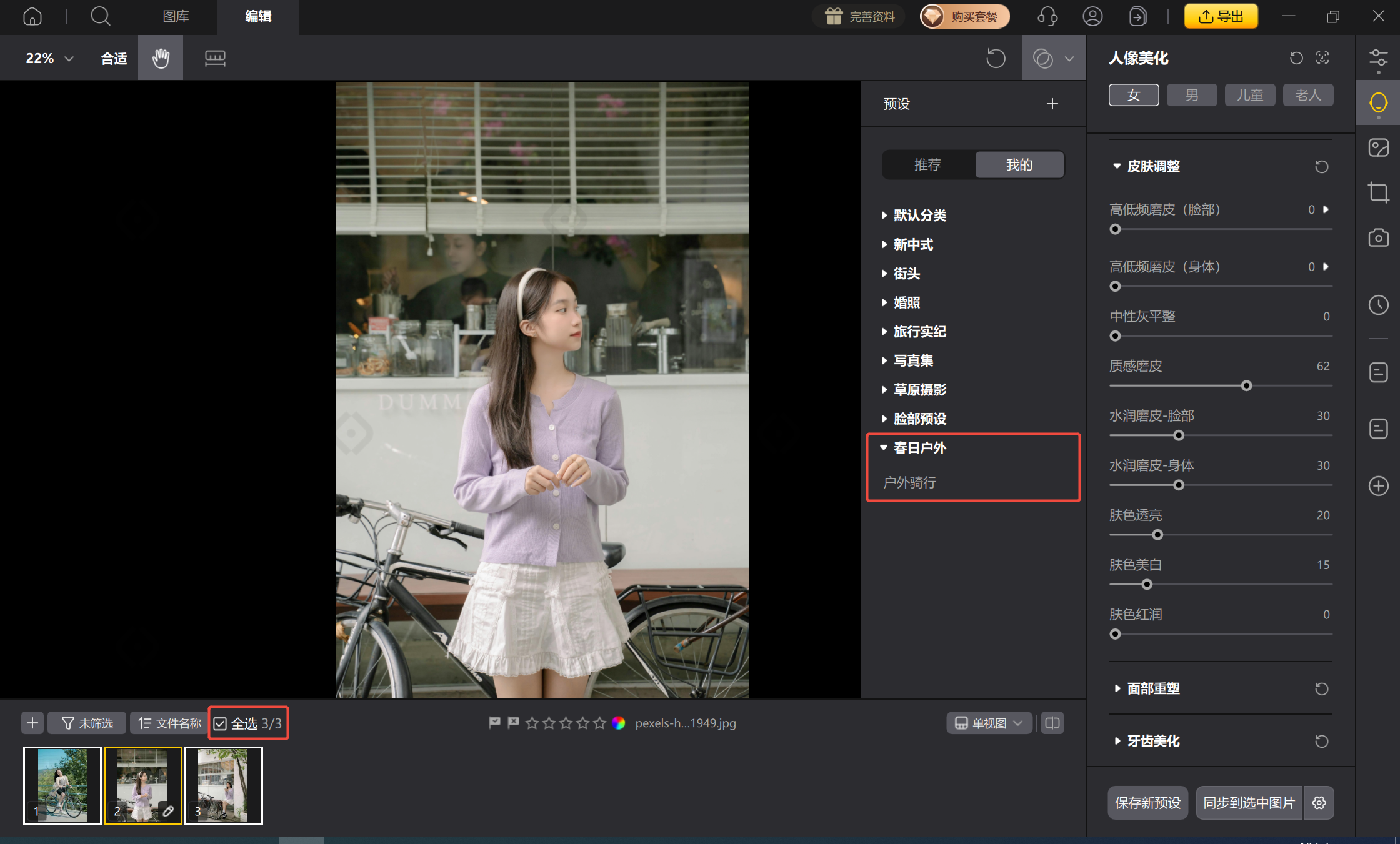Open the history clock panel
The width and height of the screenshot is (1400, 844).
[x=1378, y=305]
